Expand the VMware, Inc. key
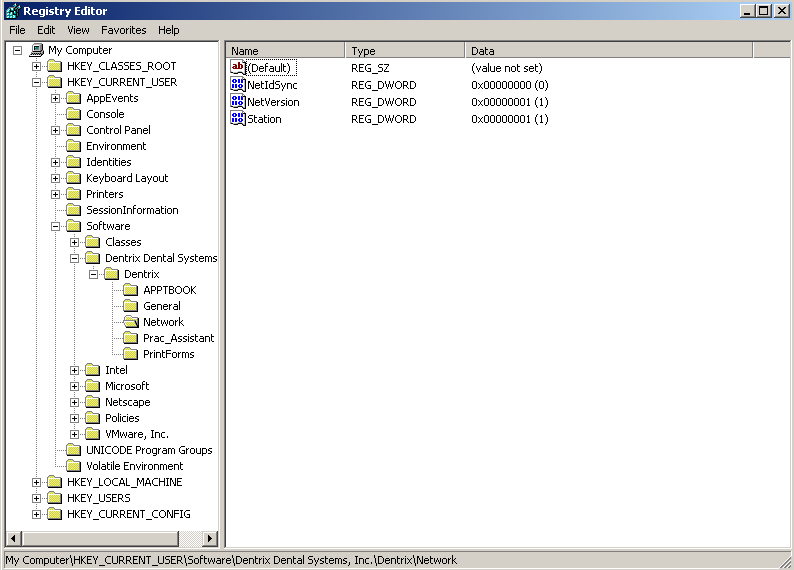794x570 pixels. [74, 434]
